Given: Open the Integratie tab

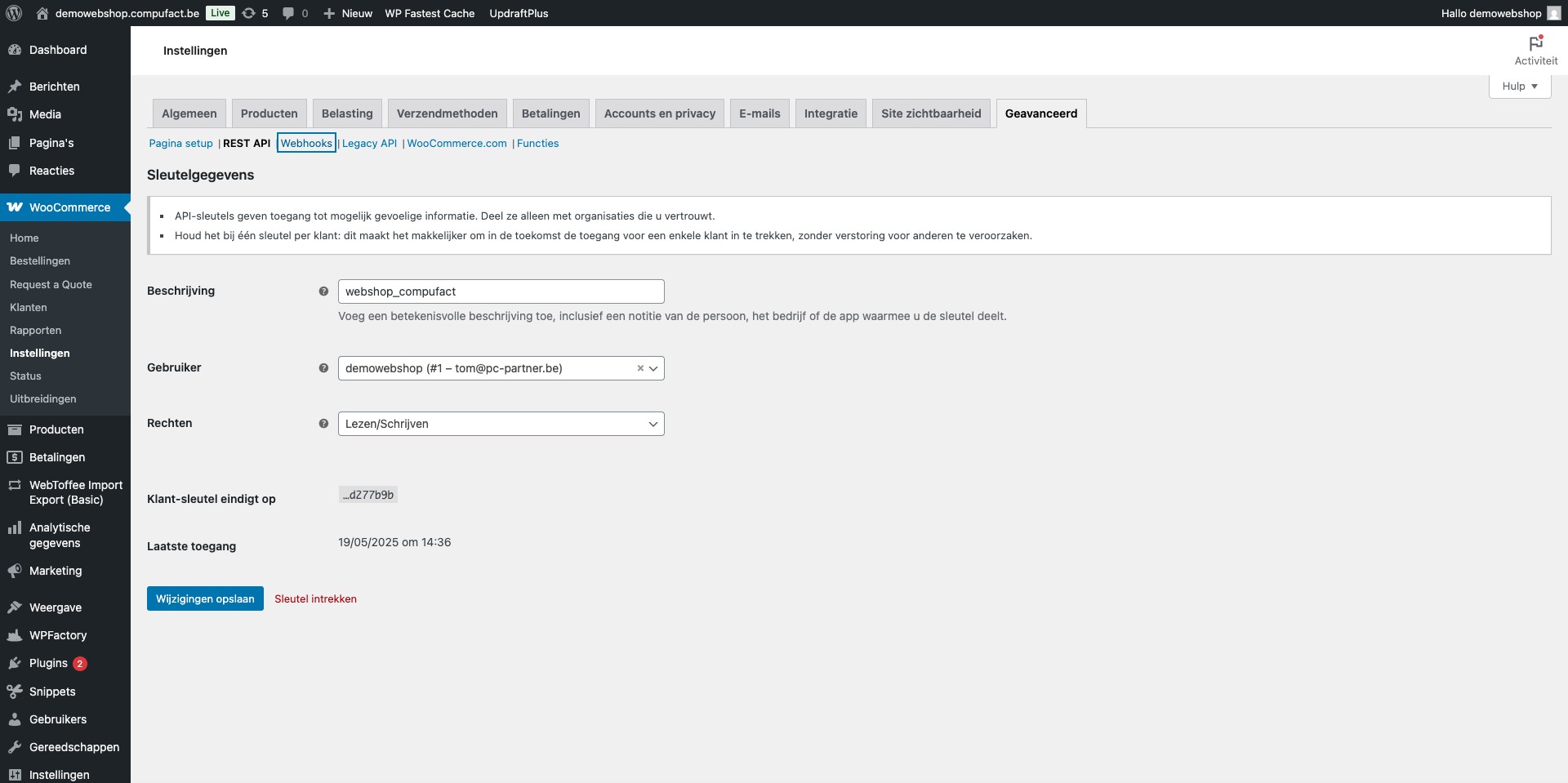Looking at the screenshot, I should click(x=831, y=113).
